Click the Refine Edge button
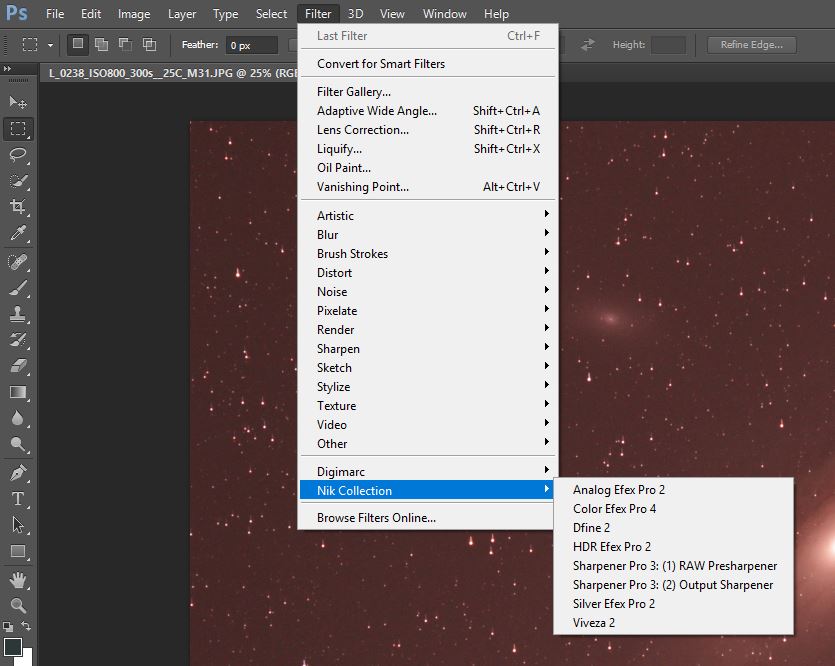The image size is (835, 666). coord(751,45)
